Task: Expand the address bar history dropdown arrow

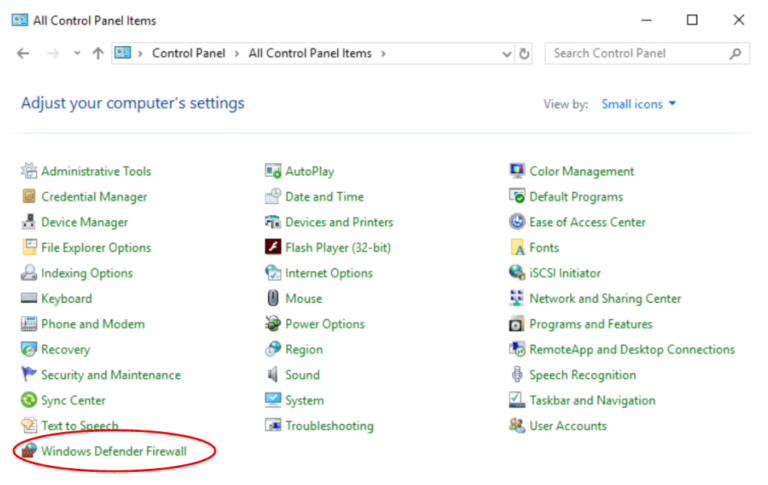Action: point(507,53)
